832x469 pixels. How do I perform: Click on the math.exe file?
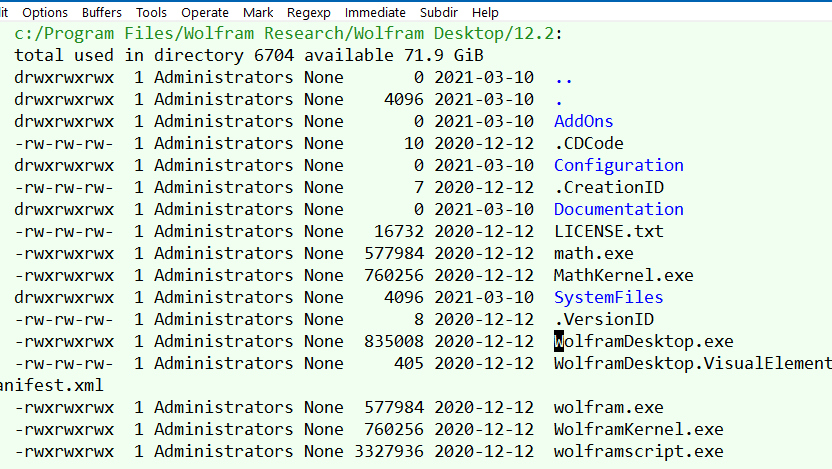pos(593,253)
